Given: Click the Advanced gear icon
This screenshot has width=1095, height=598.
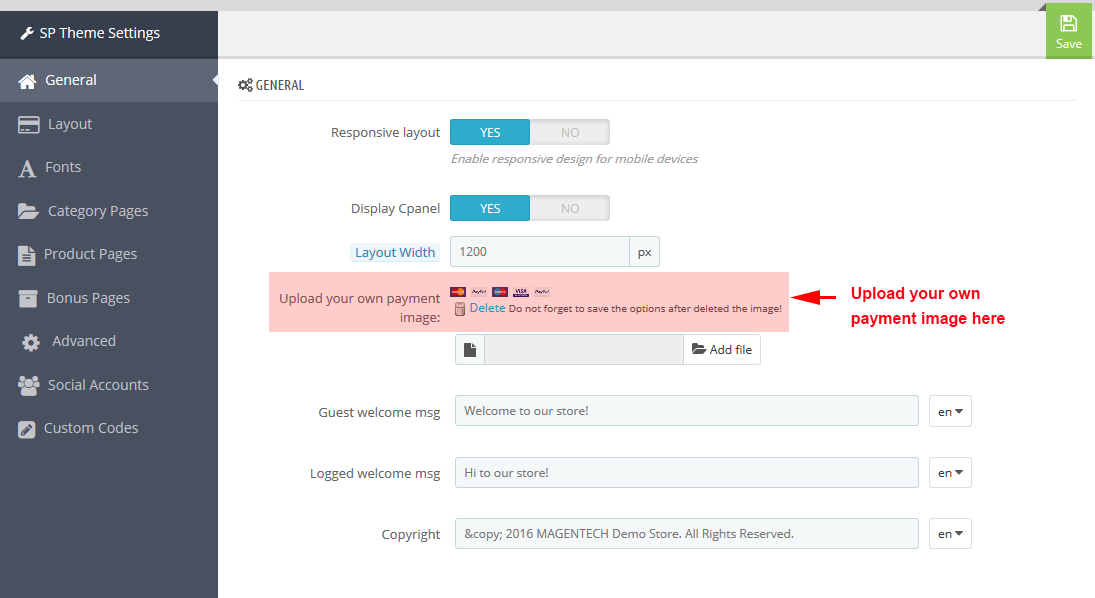Looking at the screenshot, I should click(31, 342).
